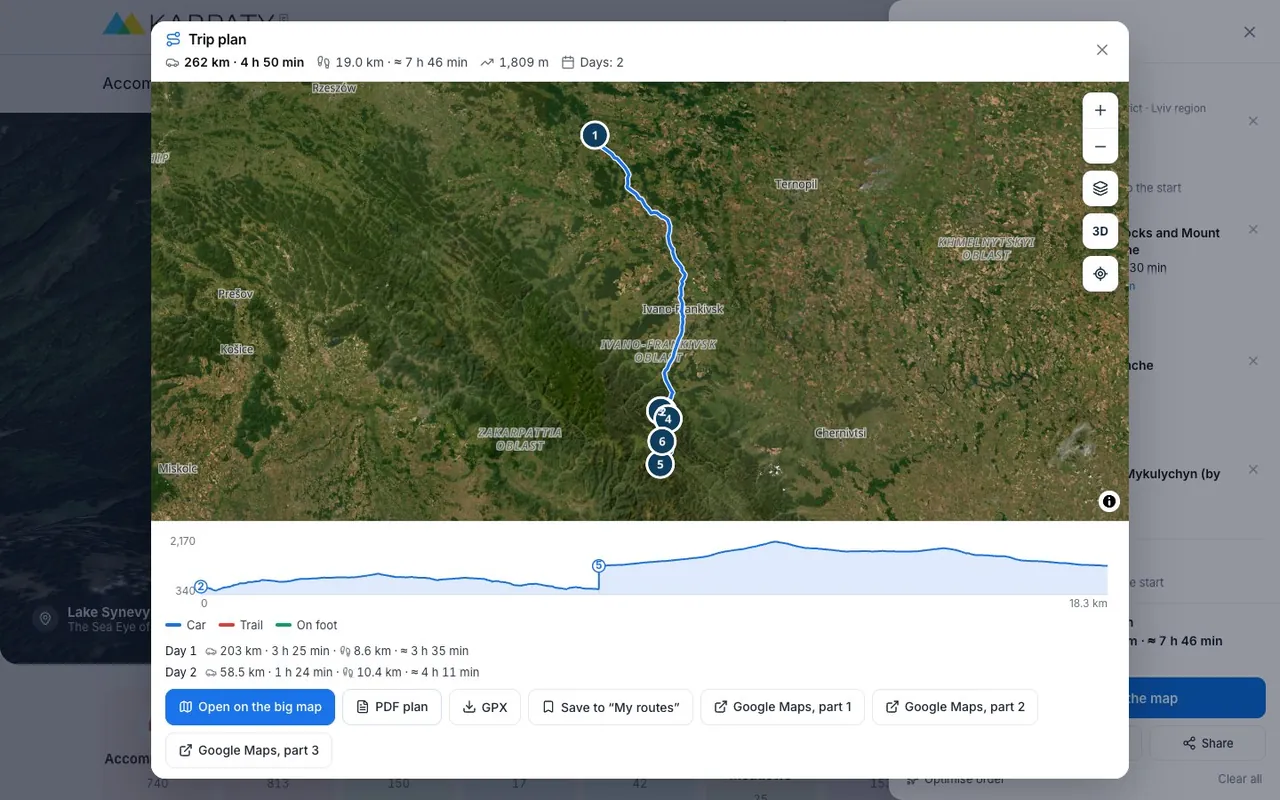Click the Prešov label on the map
Image resolution: width=1280 pixels, height=800 pixels.
[x=236, y=294]
